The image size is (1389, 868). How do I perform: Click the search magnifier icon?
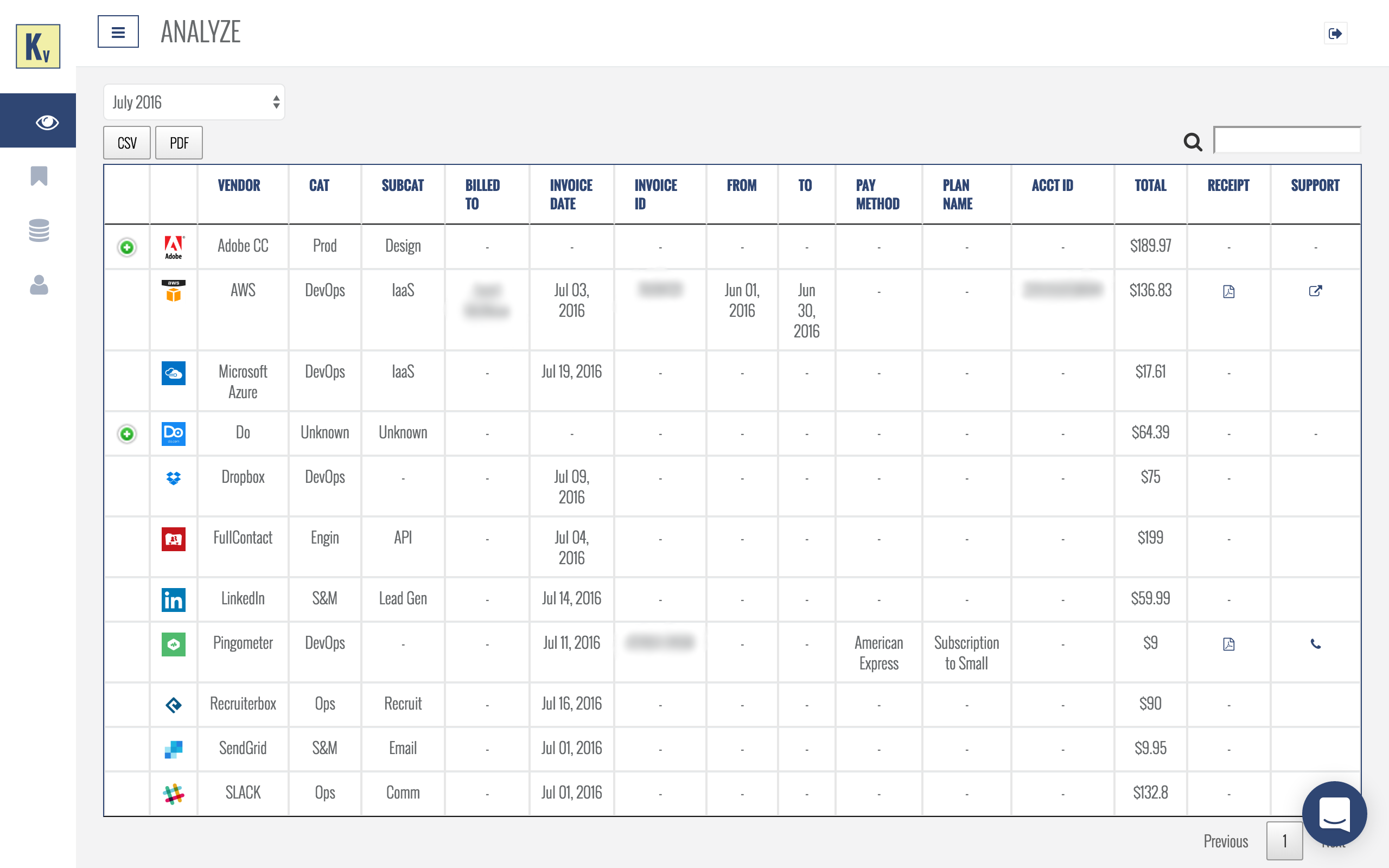coord(1193,142)
